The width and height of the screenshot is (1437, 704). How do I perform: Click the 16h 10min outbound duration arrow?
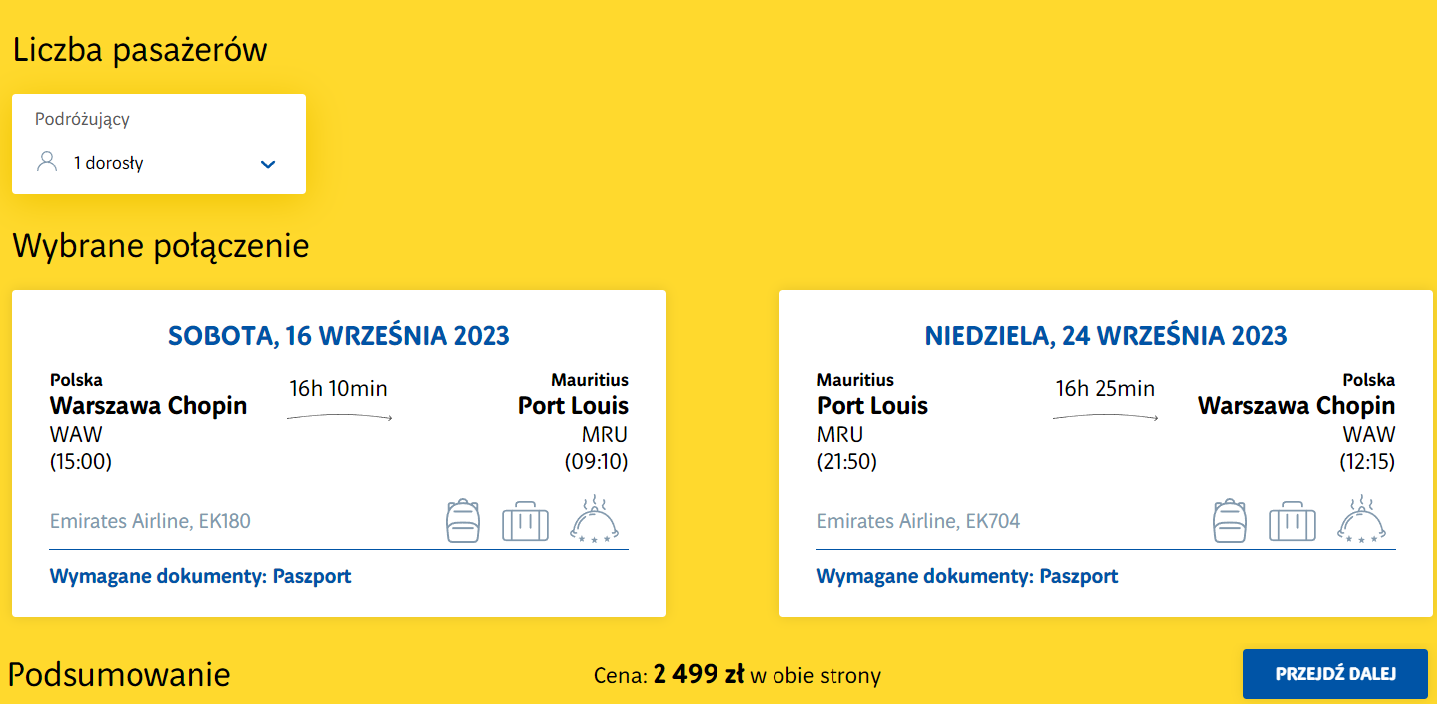pos(339,416)
